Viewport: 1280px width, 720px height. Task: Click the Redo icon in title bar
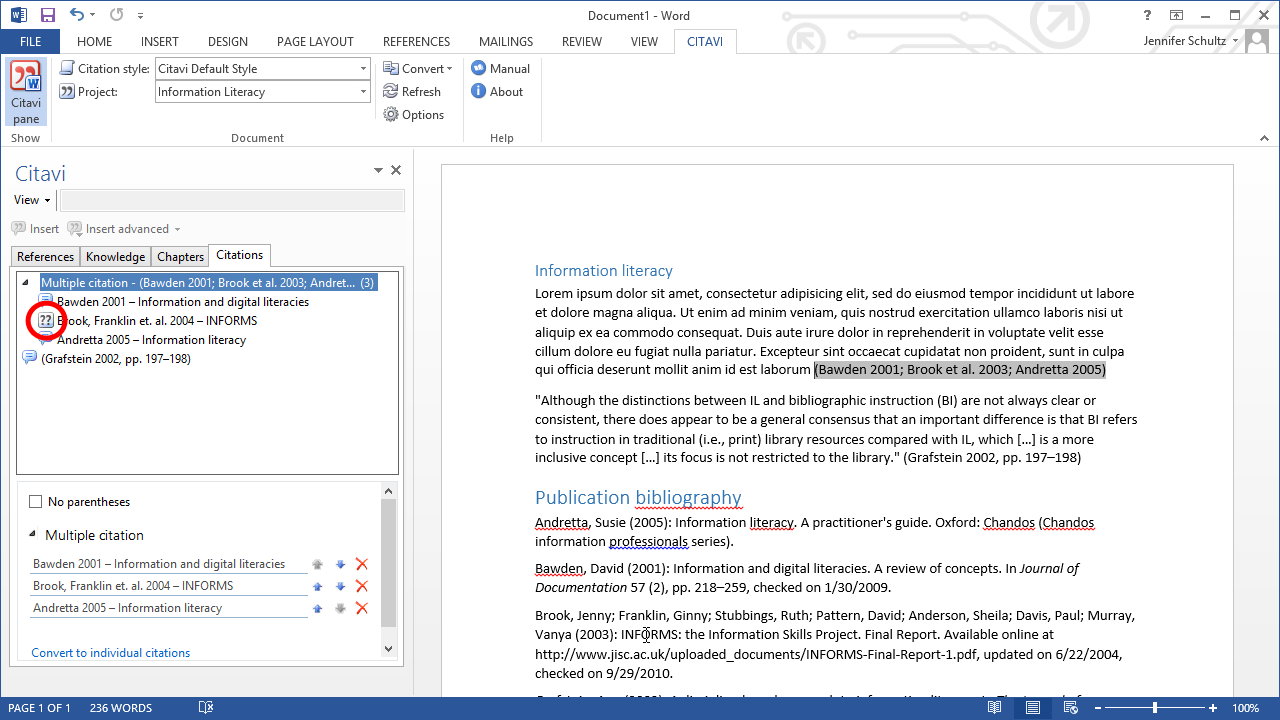tap(116, 15)
